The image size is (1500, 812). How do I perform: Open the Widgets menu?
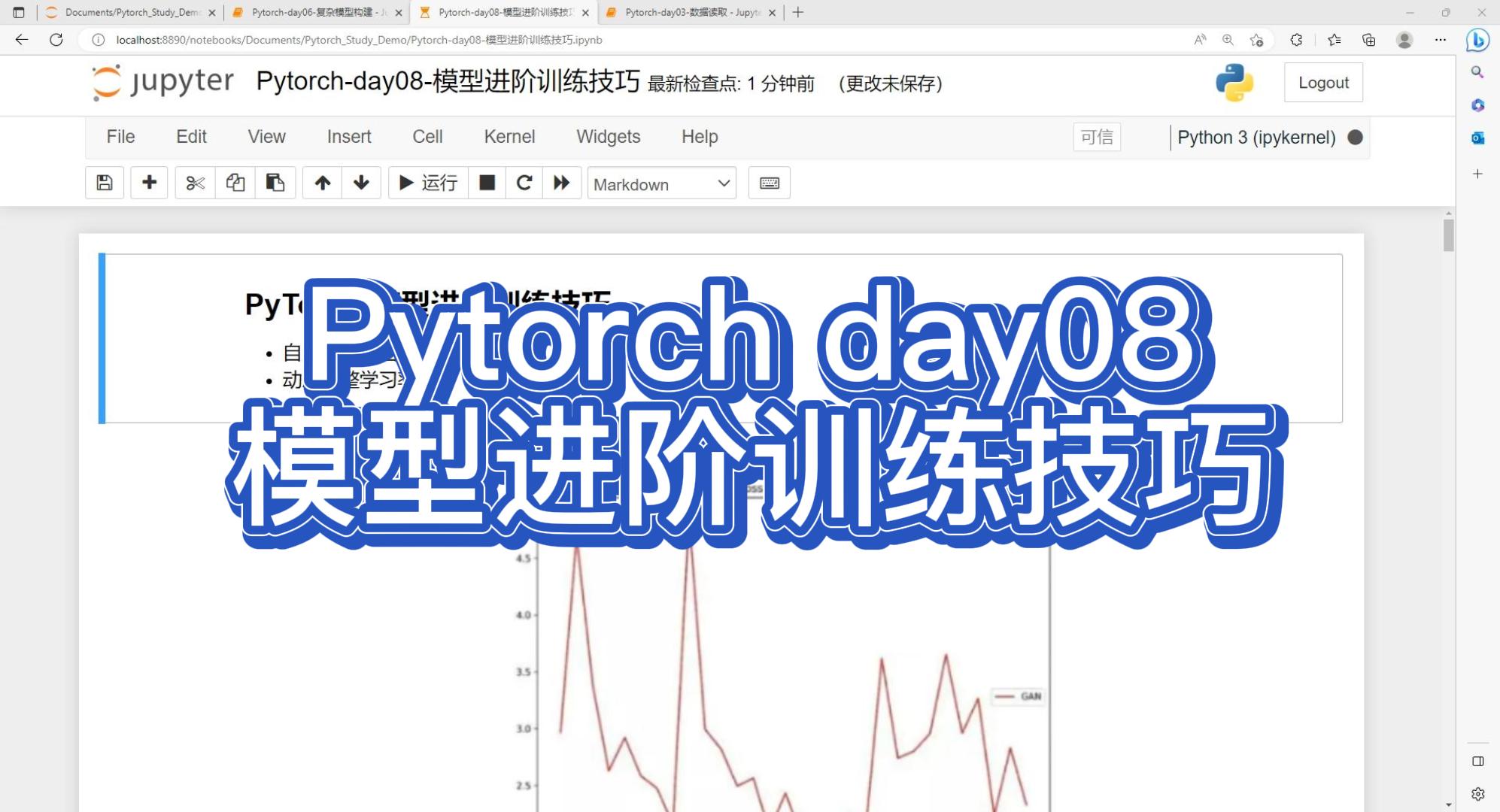608,137
